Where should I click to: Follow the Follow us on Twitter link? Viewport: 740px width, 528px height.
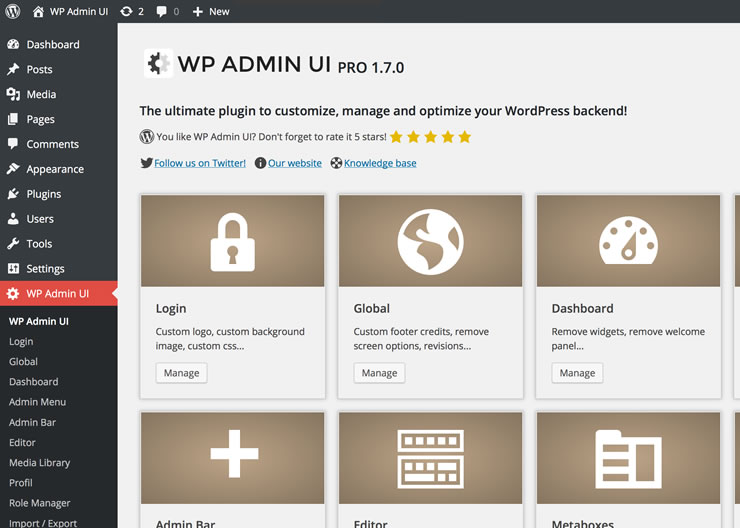tap(200, 163)
